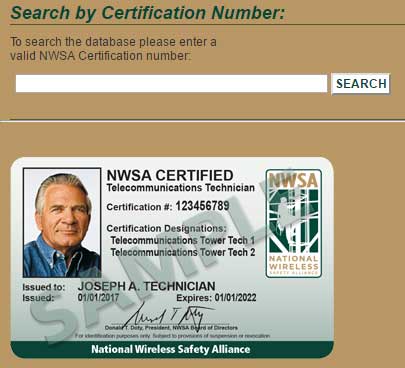Click the certification number input field
405x368 pixels.
click(171, 83)
